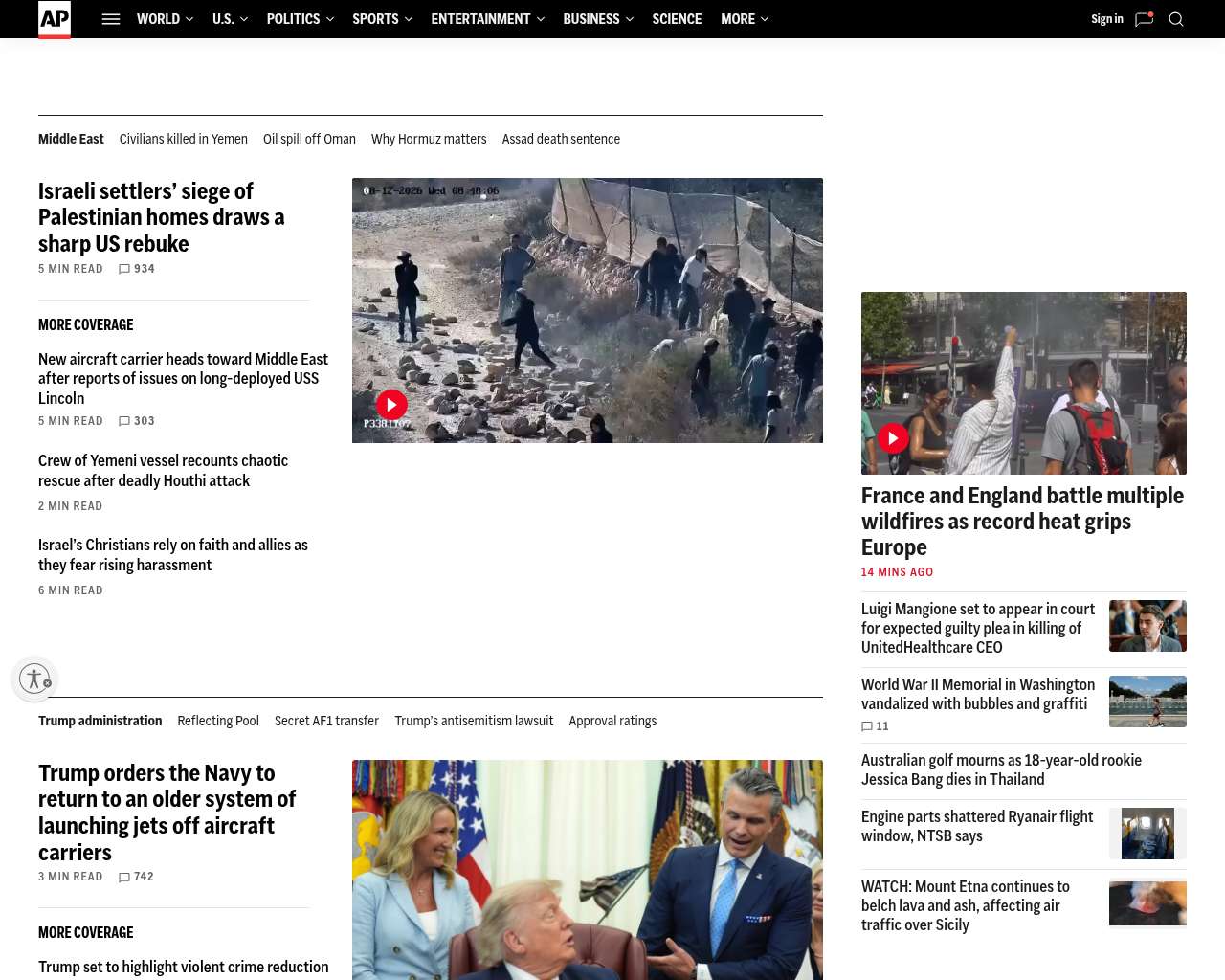
Task: Select Trump's antisemitism lawsuit topic
Action: point(474,721)
